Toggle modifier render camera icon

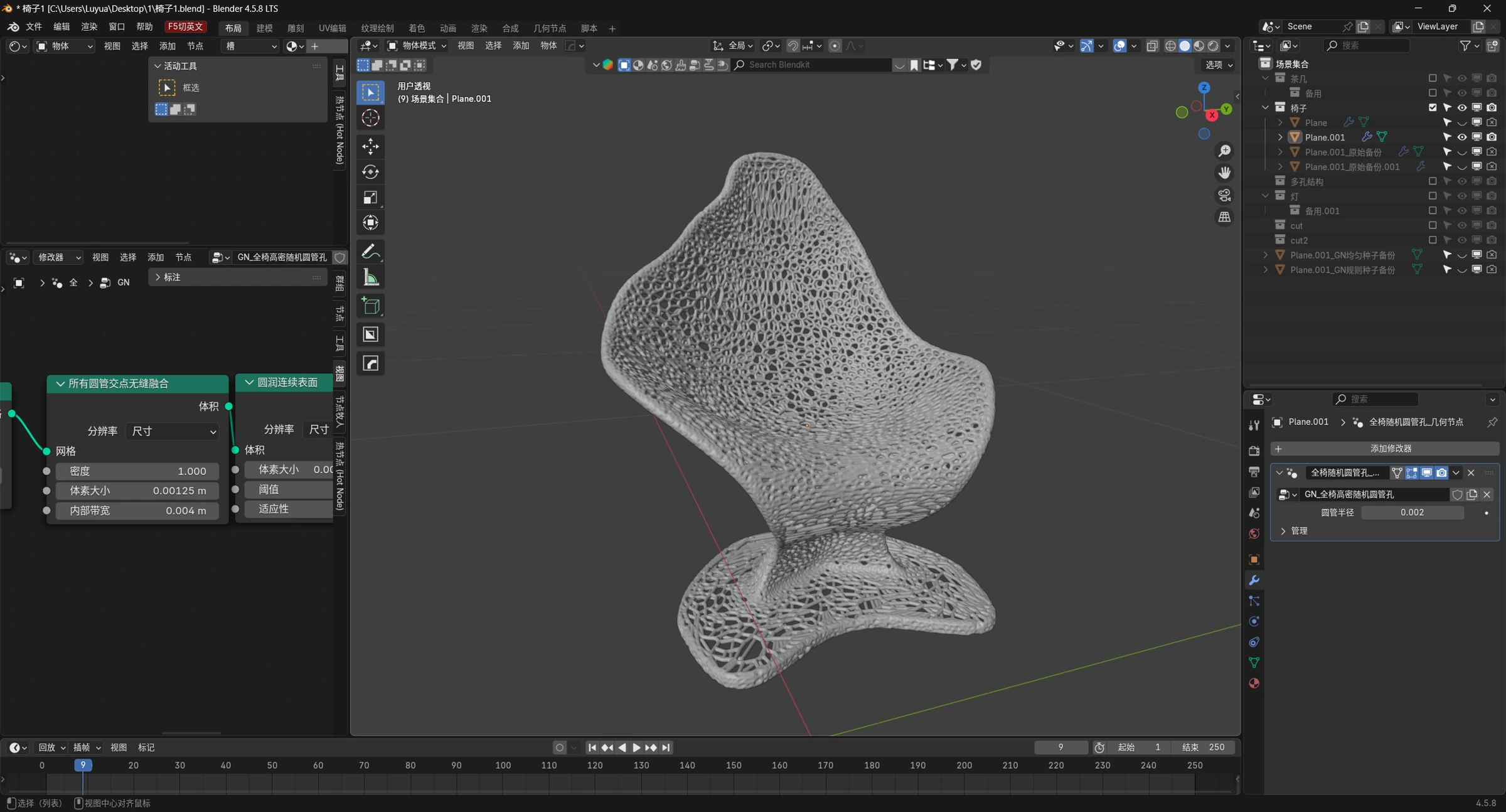tap(1441, 473)
